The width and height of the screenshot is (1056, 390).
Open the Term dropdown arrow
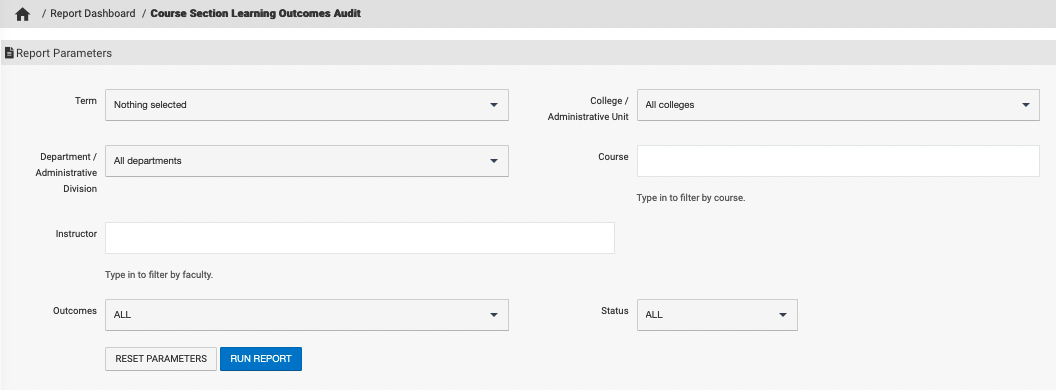[x=494, y=105]
